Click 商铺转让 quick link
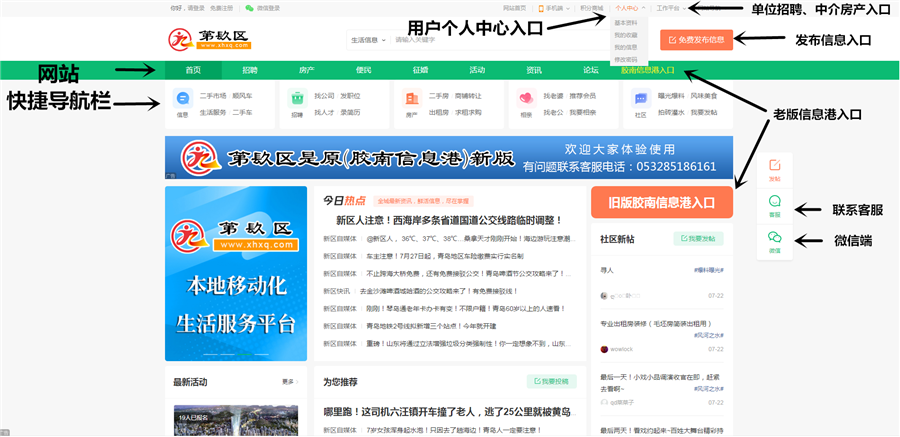This screenshot has width=900, height=437. [x=468, y=95]
